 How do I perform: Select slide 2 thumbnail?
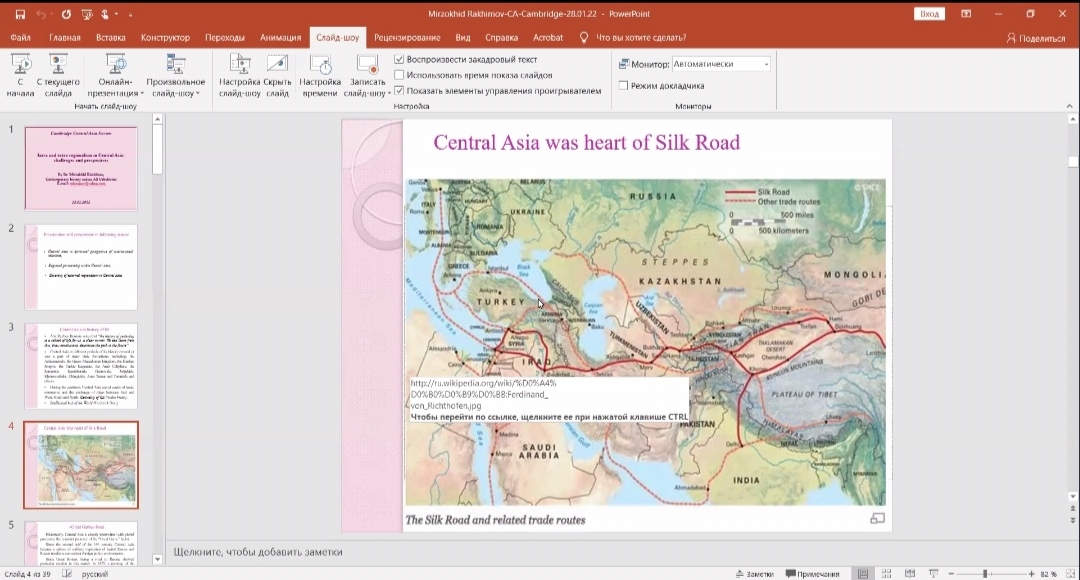(x=81, y=267)
